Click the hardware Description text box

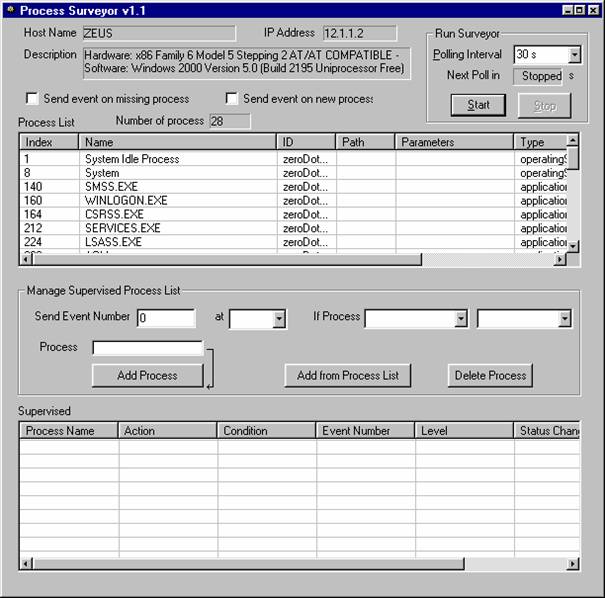[x=247, y=63]
